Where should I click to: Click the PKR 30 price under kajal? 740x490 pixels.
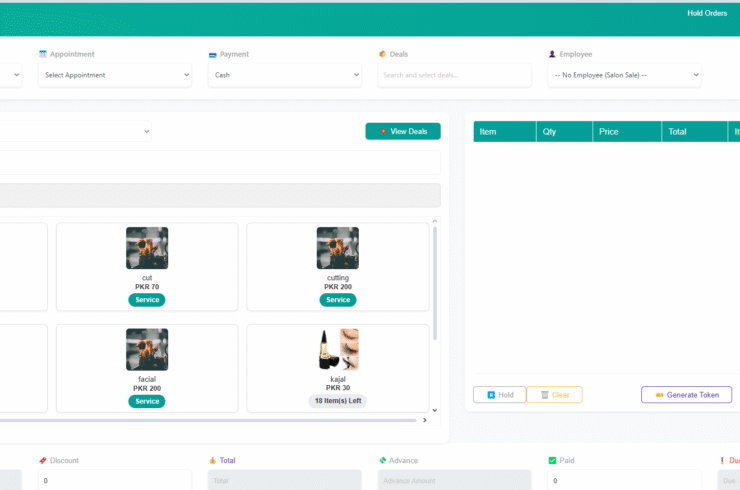(x=338, y=388)
